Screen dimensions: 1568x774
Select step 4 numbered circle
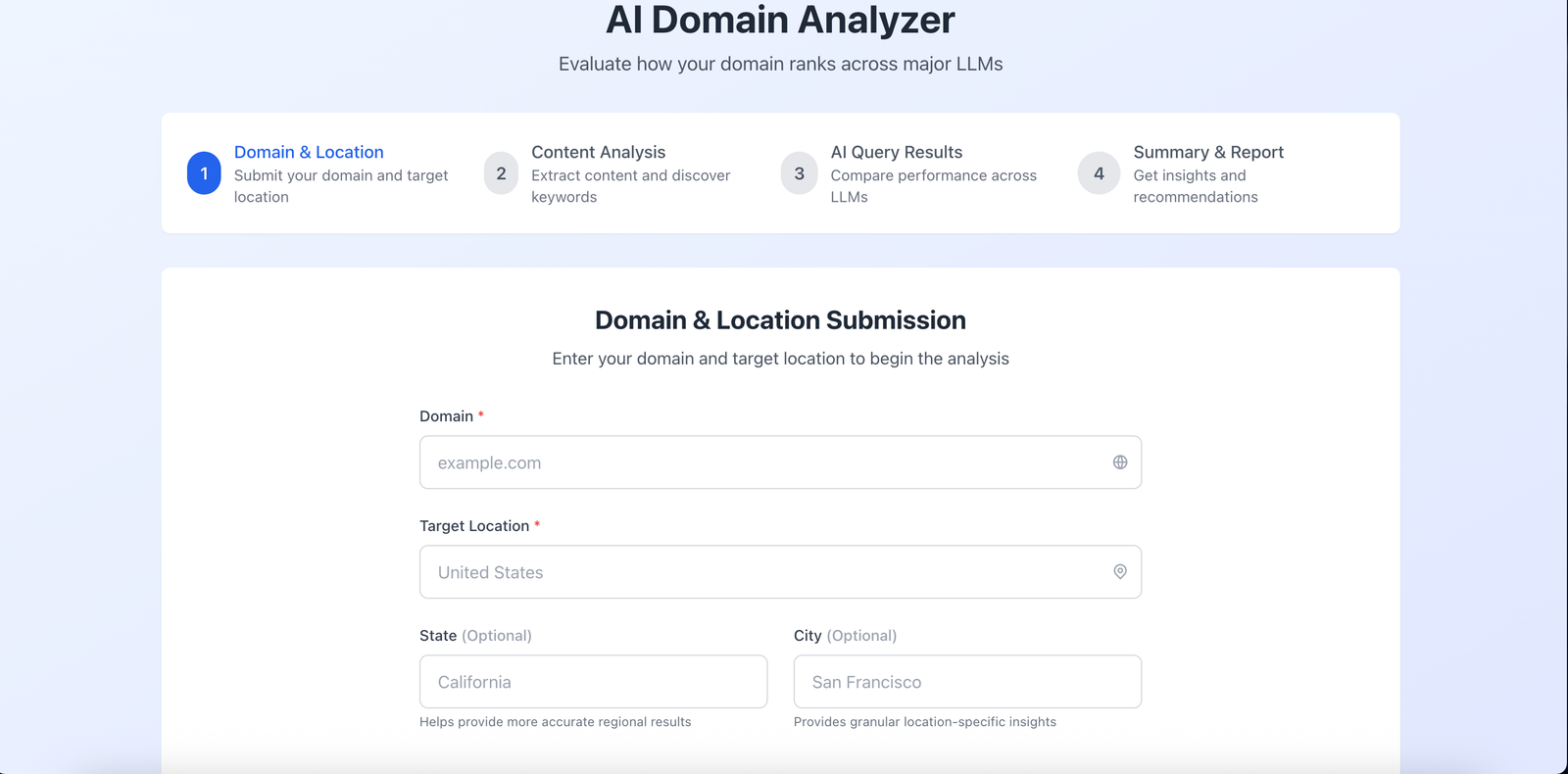[1099, 173]
